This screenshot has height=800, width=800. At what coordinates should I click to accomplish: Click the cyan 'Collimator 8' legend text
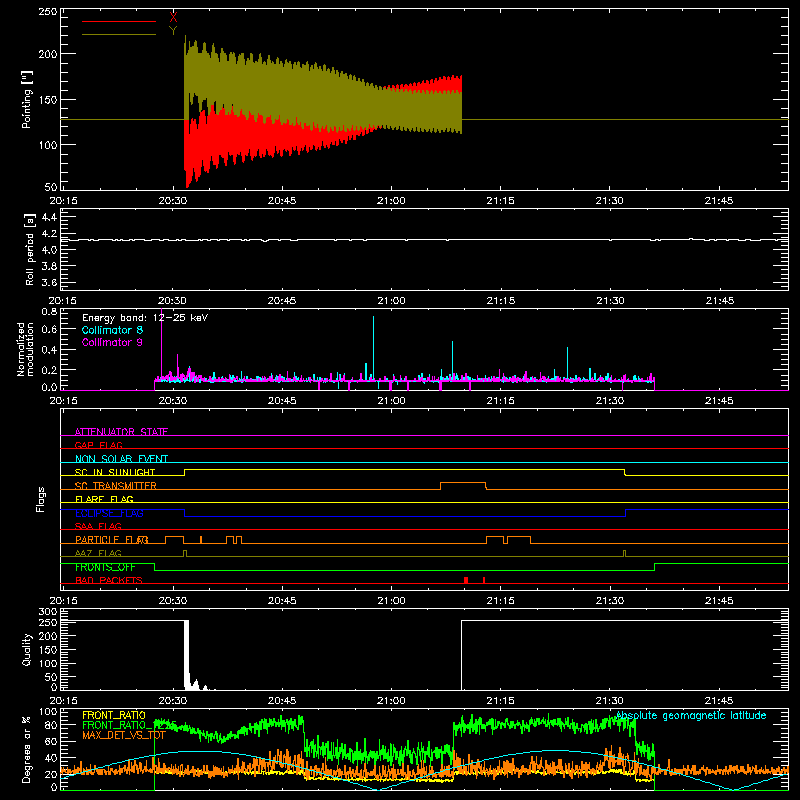click(112, 330)
